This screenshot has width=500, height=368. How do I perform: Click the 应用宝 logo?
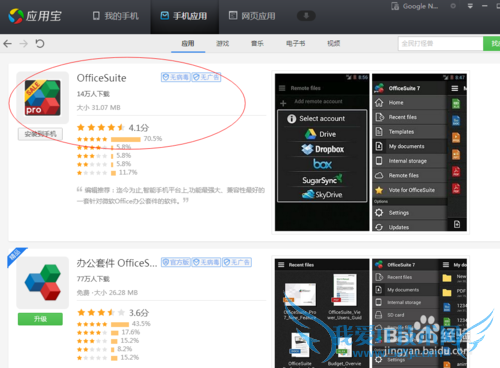point(35,16)
